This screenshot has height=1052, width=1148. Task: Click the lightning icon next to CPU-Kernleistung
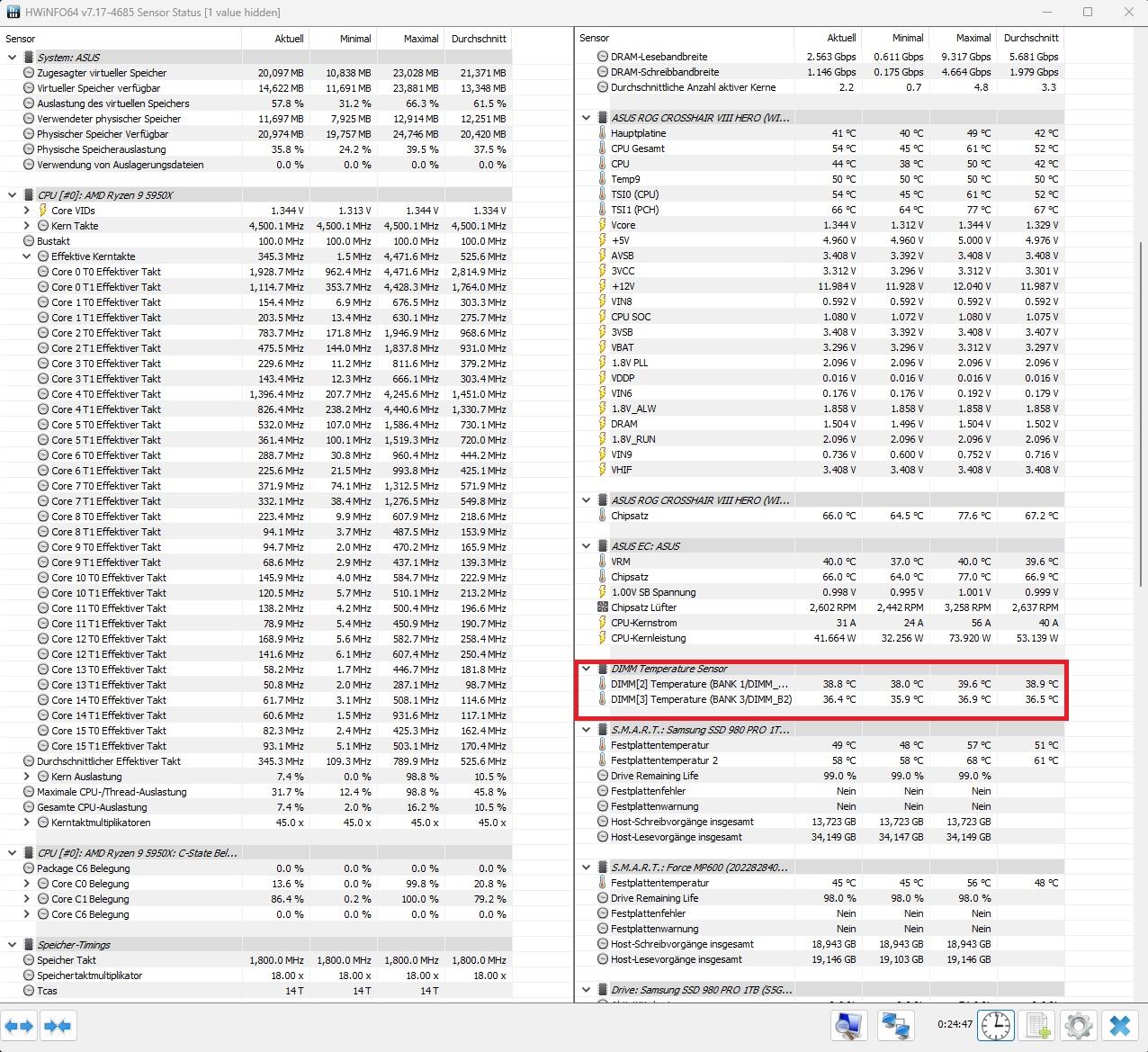[603, 638]
